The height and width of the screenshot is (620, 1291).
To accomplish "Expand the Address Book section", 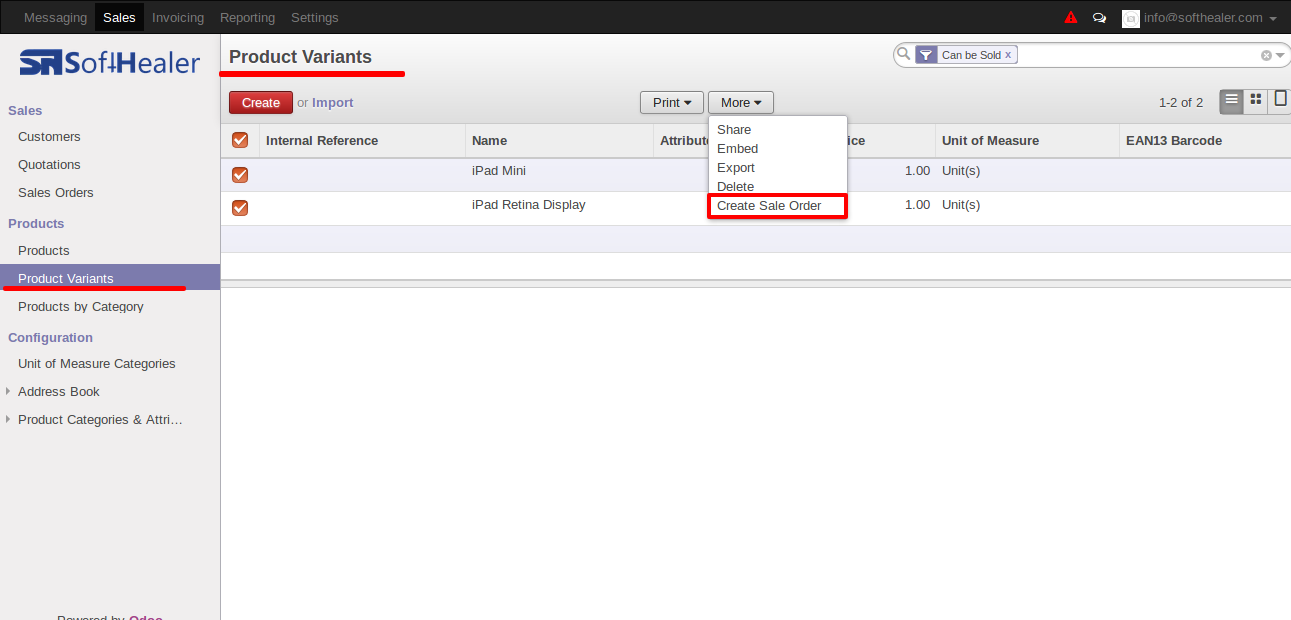I will click(59, 391).
